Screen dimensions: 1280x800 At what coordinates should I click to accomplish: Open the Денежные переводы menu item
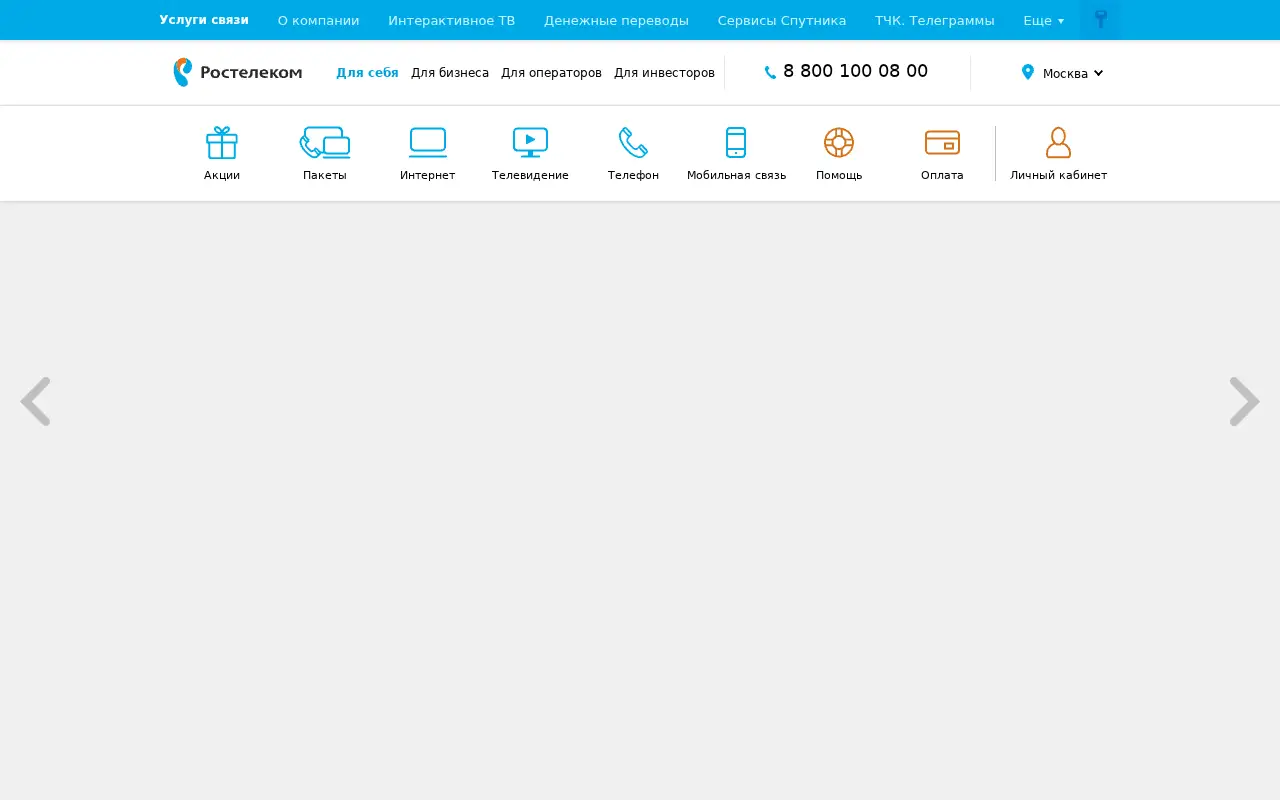coord(616,20)
